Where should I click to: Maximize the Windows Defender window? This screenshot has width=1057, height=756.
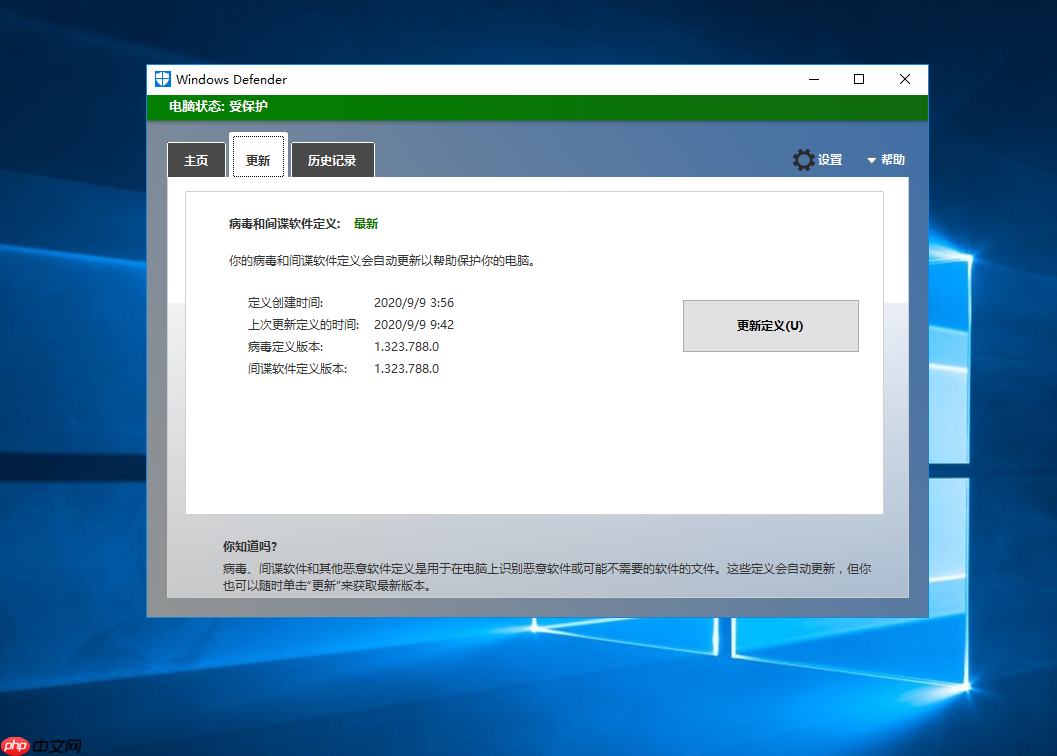click(858, 79)
